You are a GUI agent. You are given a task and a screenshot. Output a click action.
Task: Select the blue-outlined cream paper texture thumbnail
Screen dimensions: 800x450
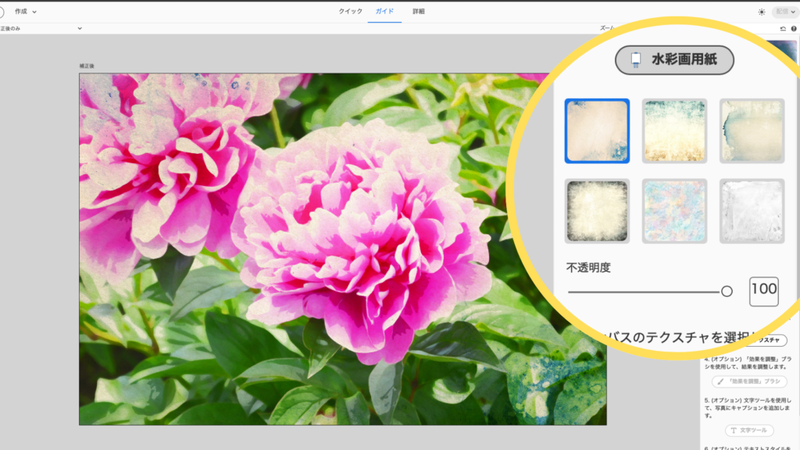[597, 131]
